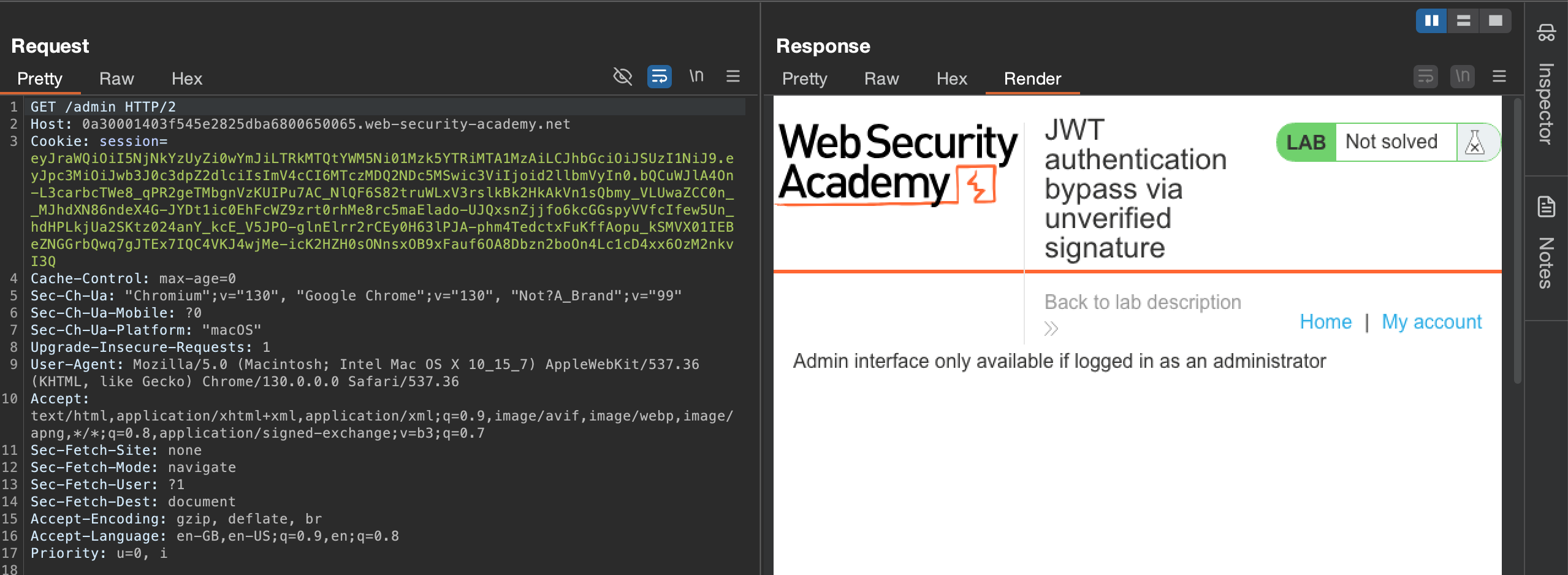
Task: Click the My account link
Action: click(x=1431, y=322)
